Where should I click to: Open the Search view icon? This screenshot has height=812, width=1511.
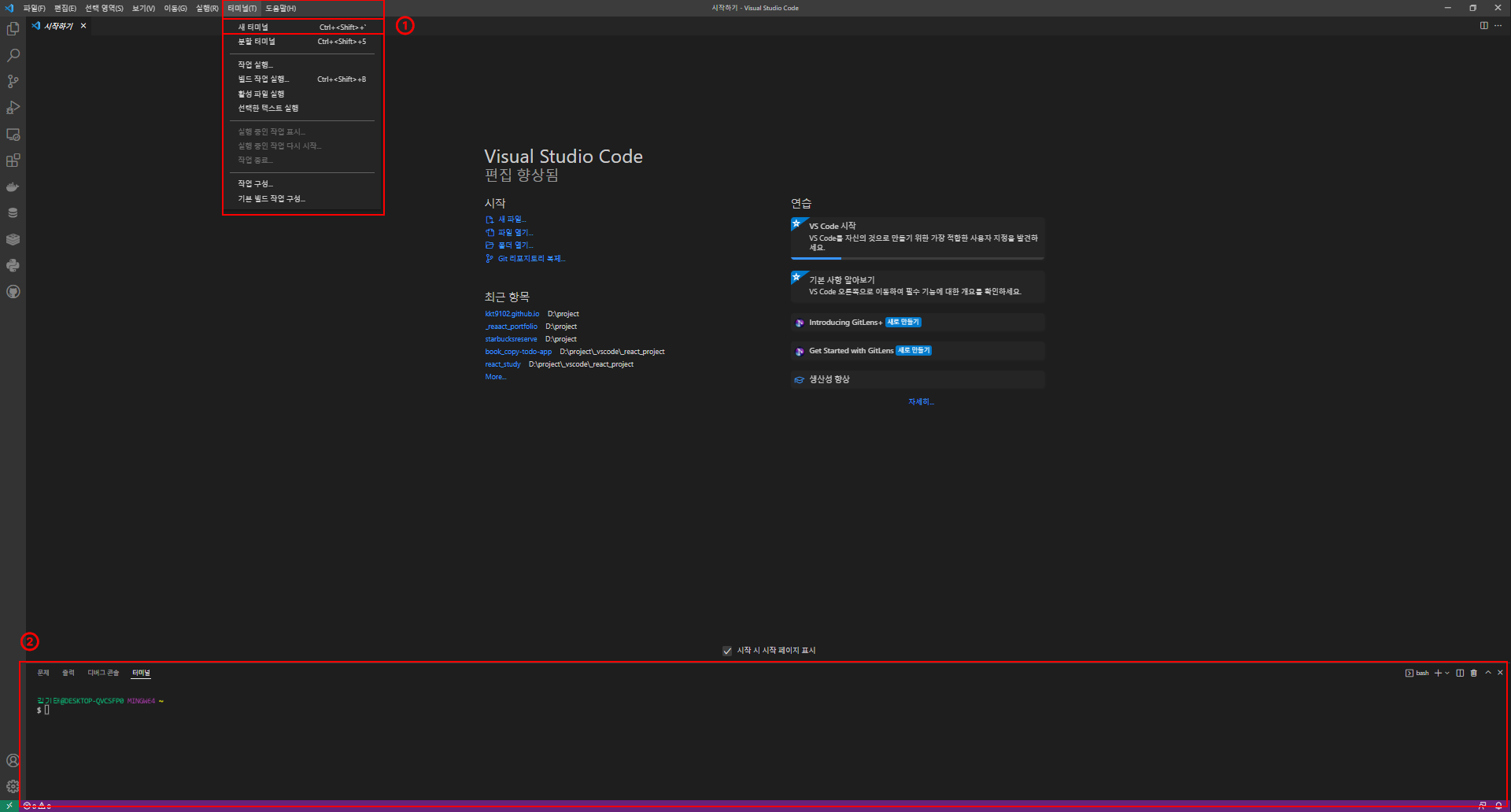pos(13,55)
